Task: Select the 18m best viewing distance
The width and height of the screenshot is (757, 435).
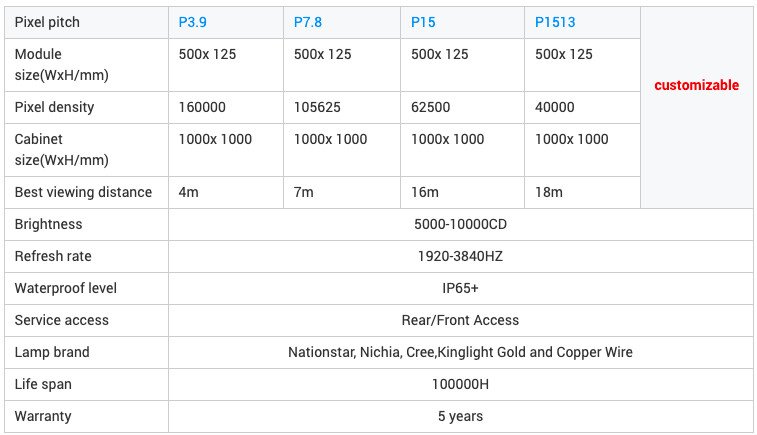Action: coord(548,192)
